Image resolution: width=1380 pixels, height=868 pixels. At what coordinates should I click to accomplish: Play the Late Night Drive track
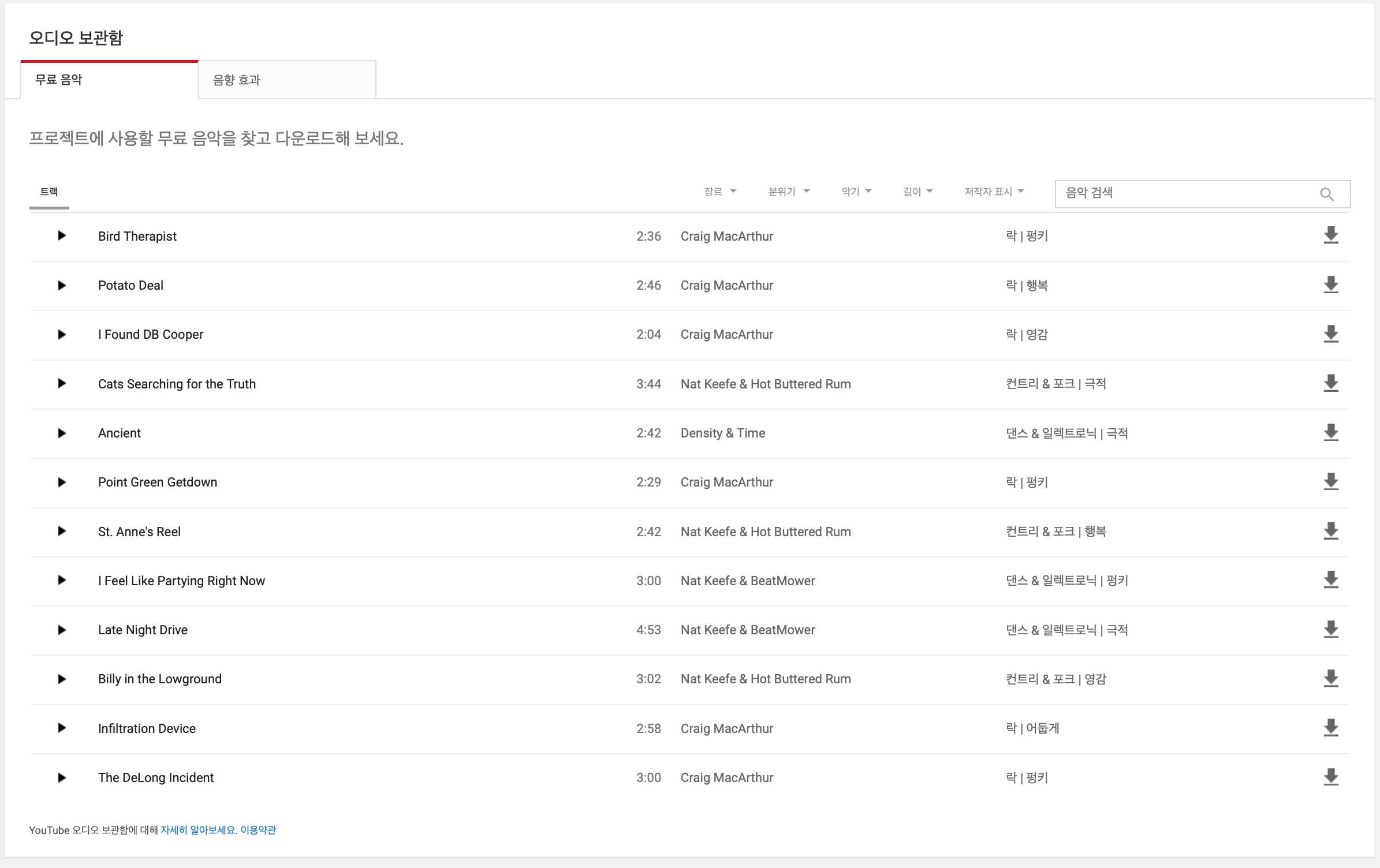point(62,630)
